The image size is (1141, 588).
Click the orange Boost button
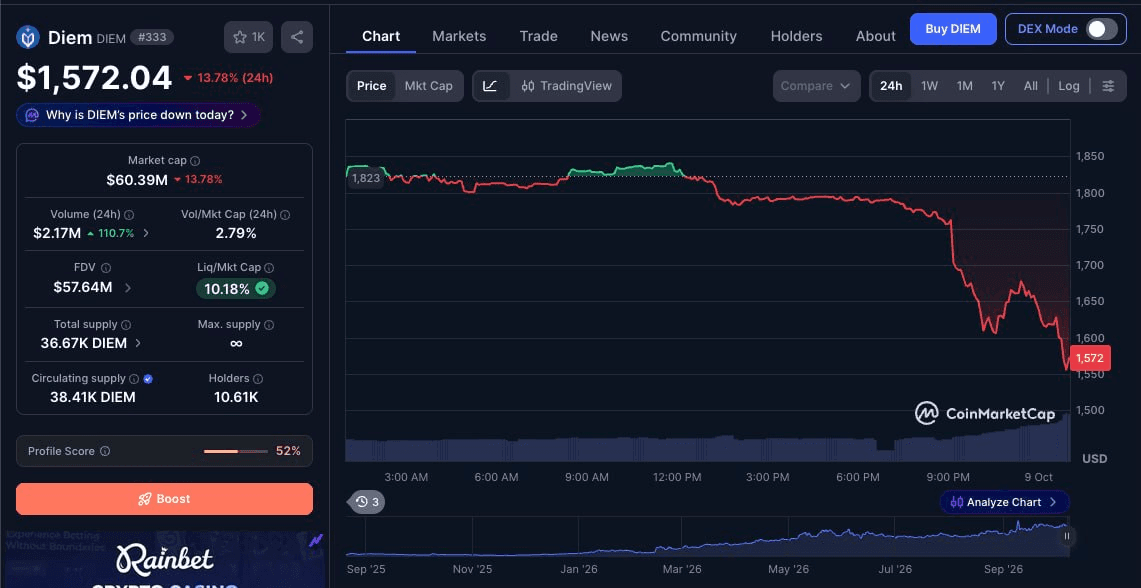tap(164, 499)
